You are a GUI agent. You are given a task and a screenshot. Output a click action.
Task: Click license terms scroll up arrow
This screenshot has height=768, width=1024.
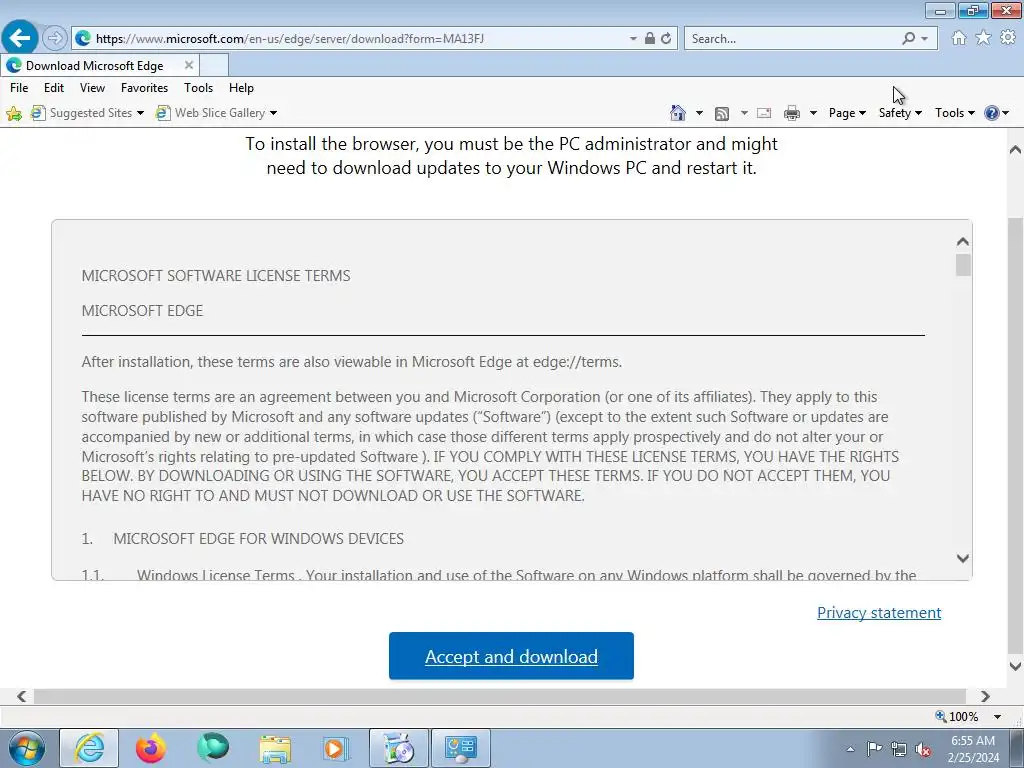pos(963,242)
